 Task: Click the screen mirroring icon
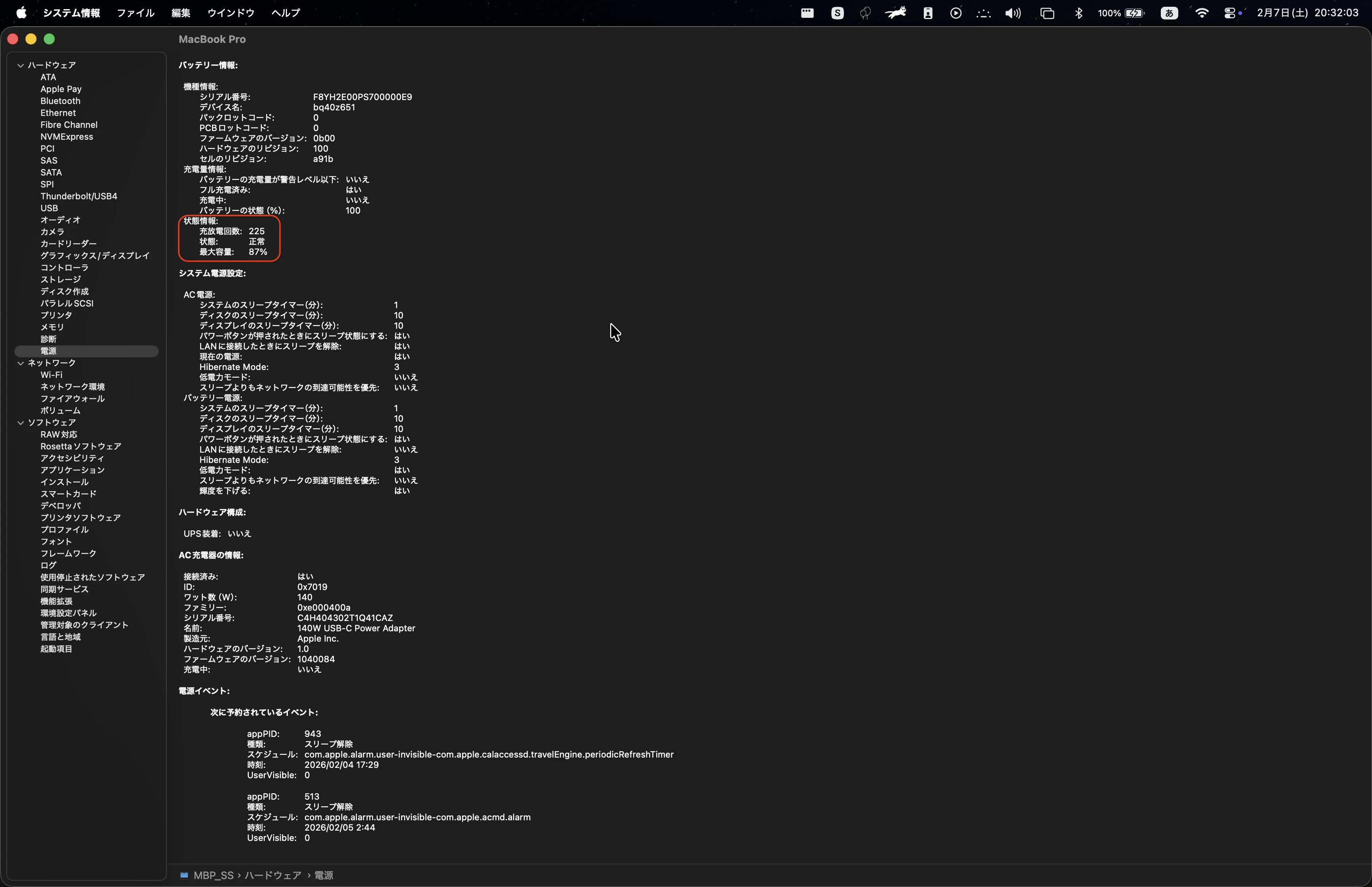tap(1047, 13)
